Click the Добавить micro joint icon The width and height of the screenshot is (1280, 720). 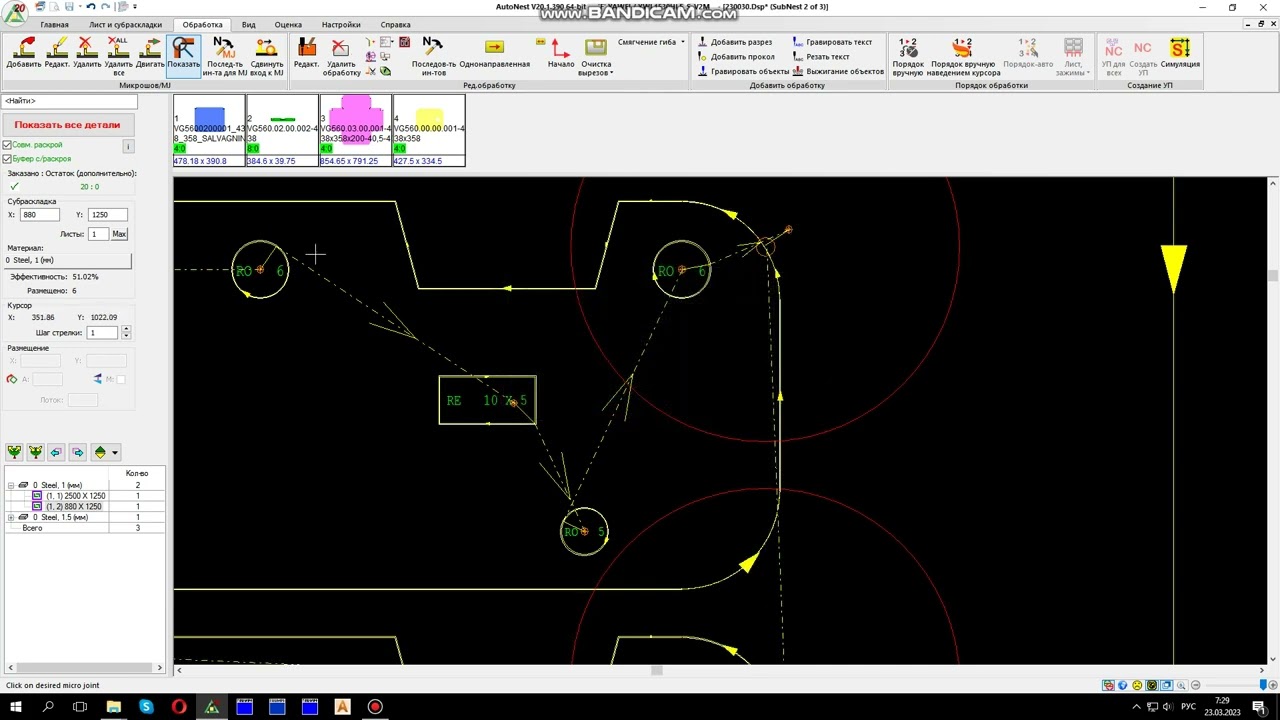(x=24, y=54)
